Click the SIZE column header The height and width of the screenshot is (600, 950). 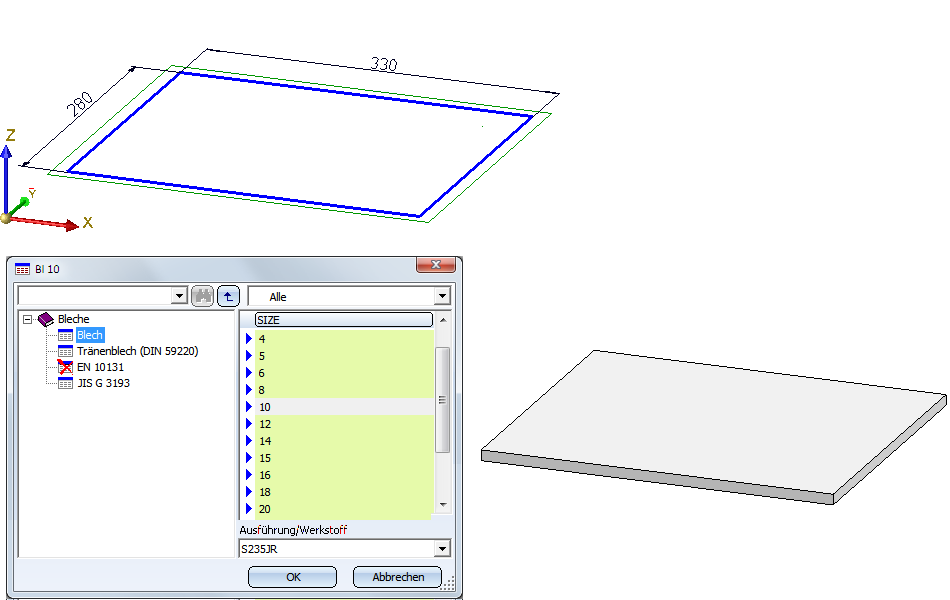(344, 320)
